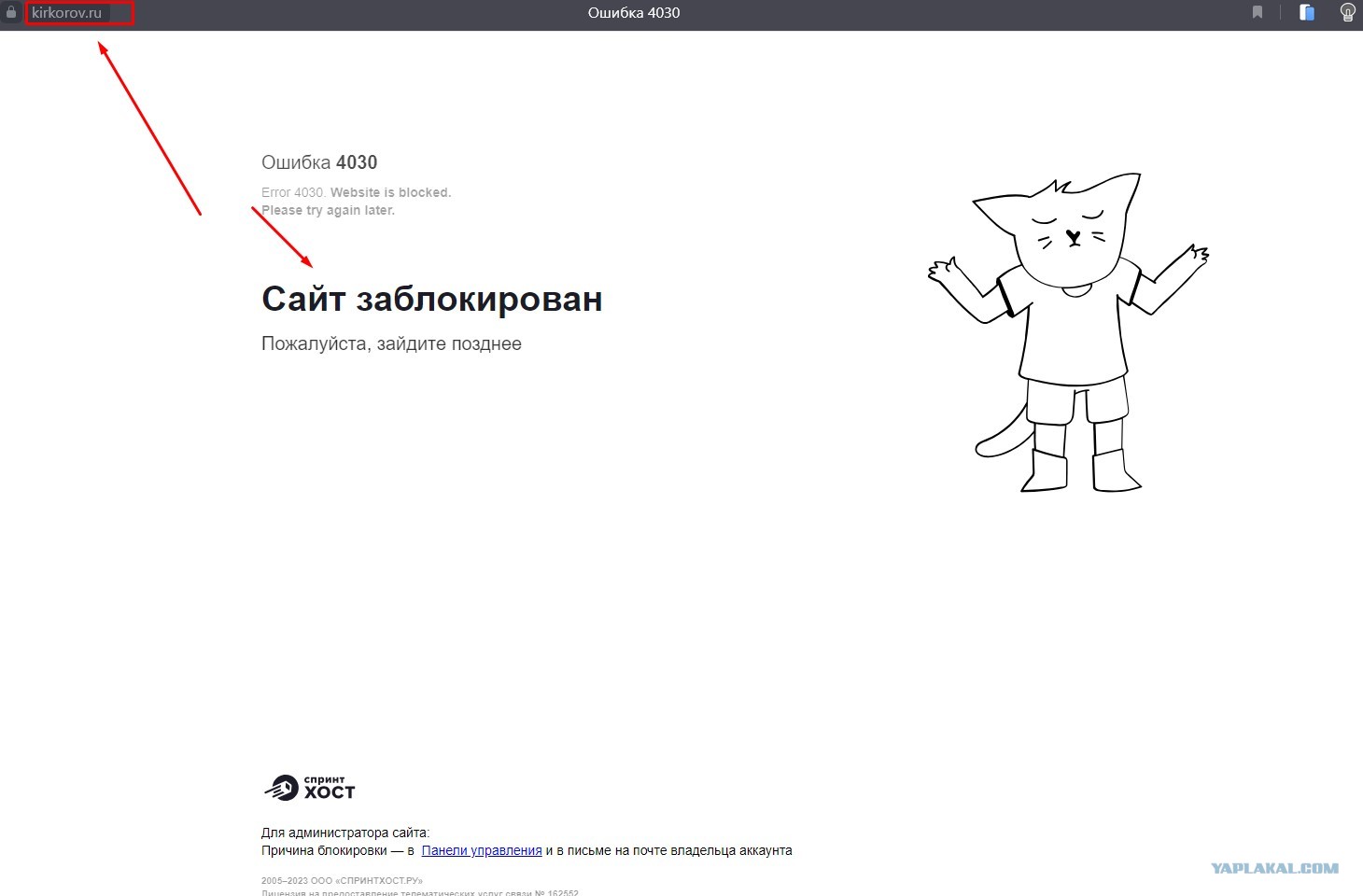Click the "и в письме на почте владельца аккаунта" text
The image size is (1363, 896).
[668, 850]
